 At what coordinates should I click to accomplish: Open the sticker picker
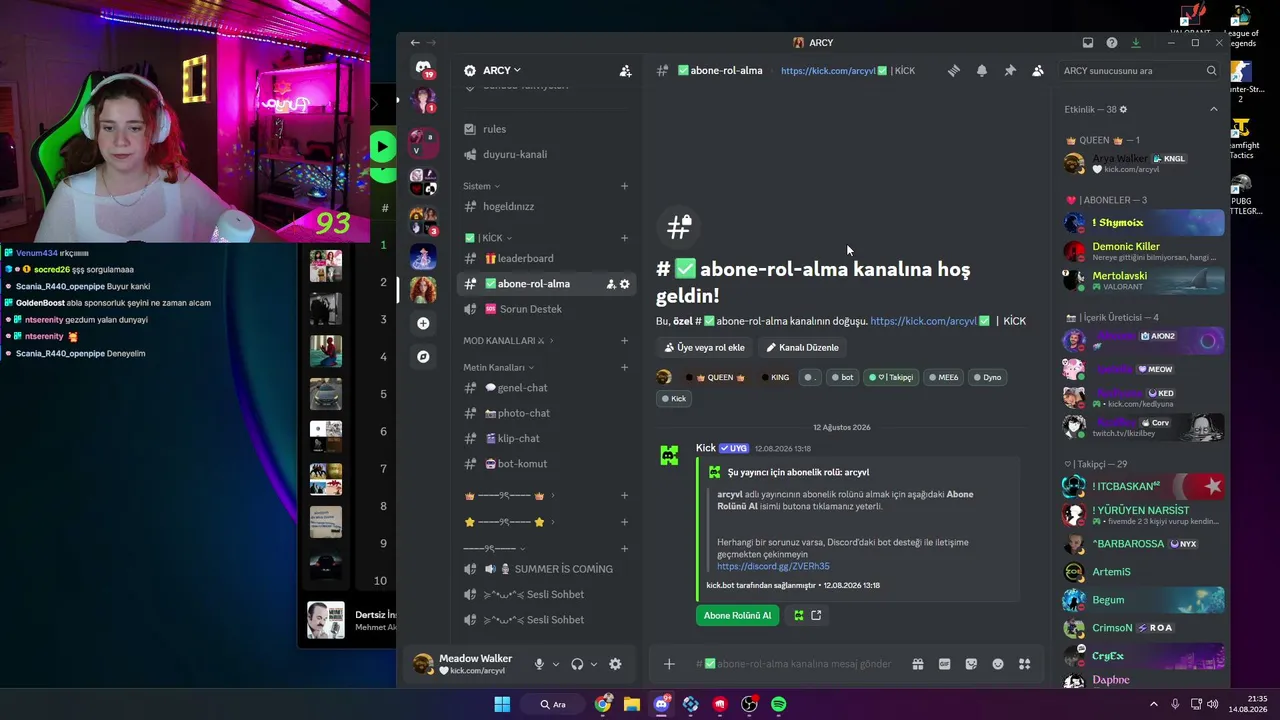click(971, 664)
